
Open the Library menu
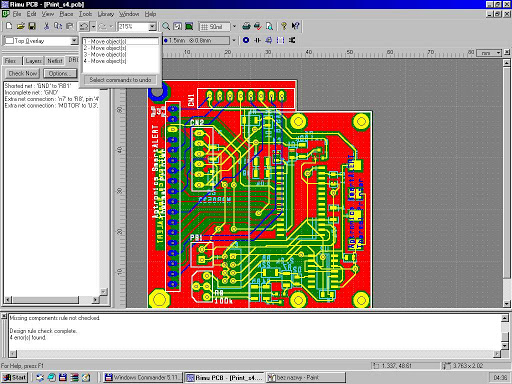(x=106, y=14)
